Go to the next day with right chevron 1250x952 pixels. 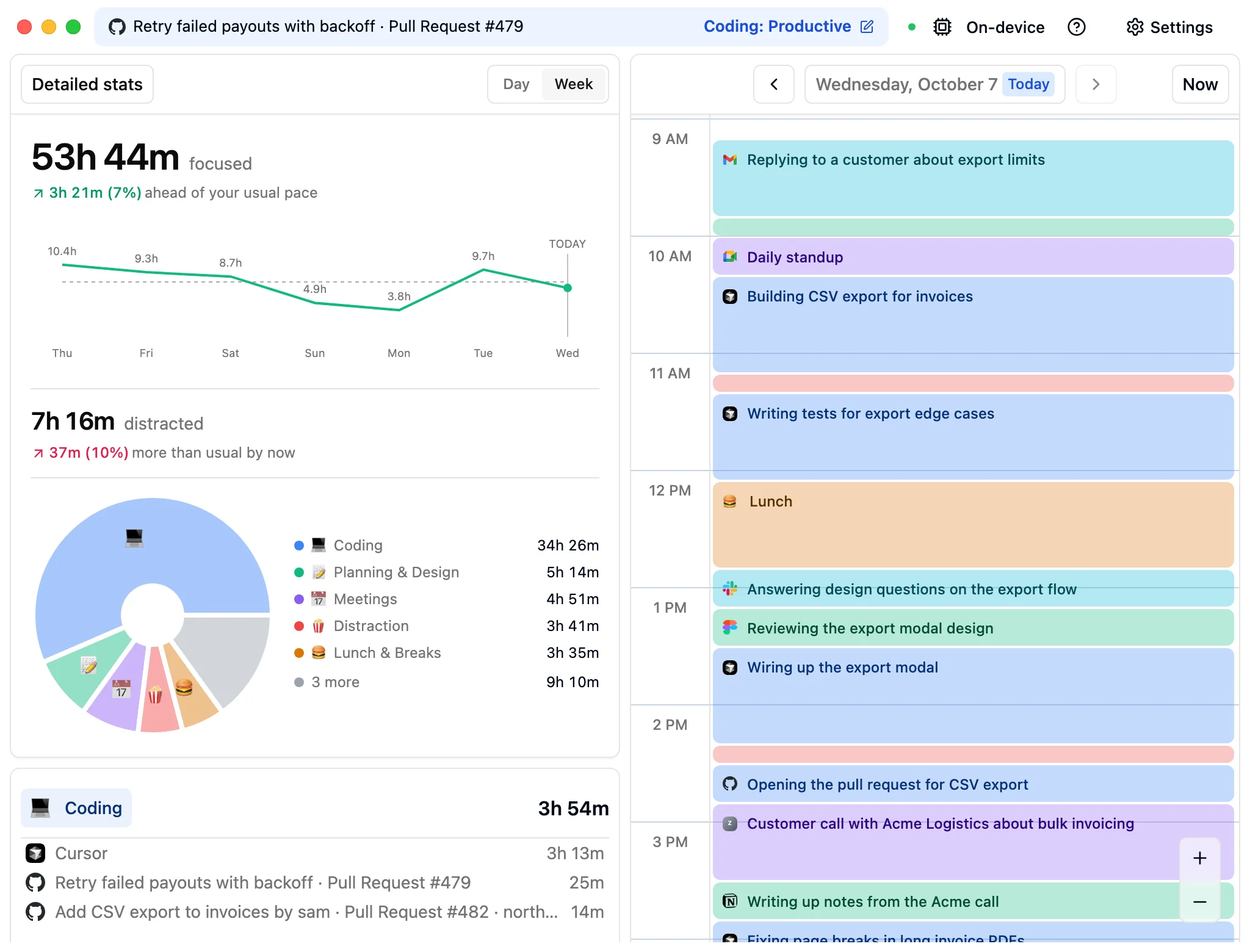[1096, 84]
